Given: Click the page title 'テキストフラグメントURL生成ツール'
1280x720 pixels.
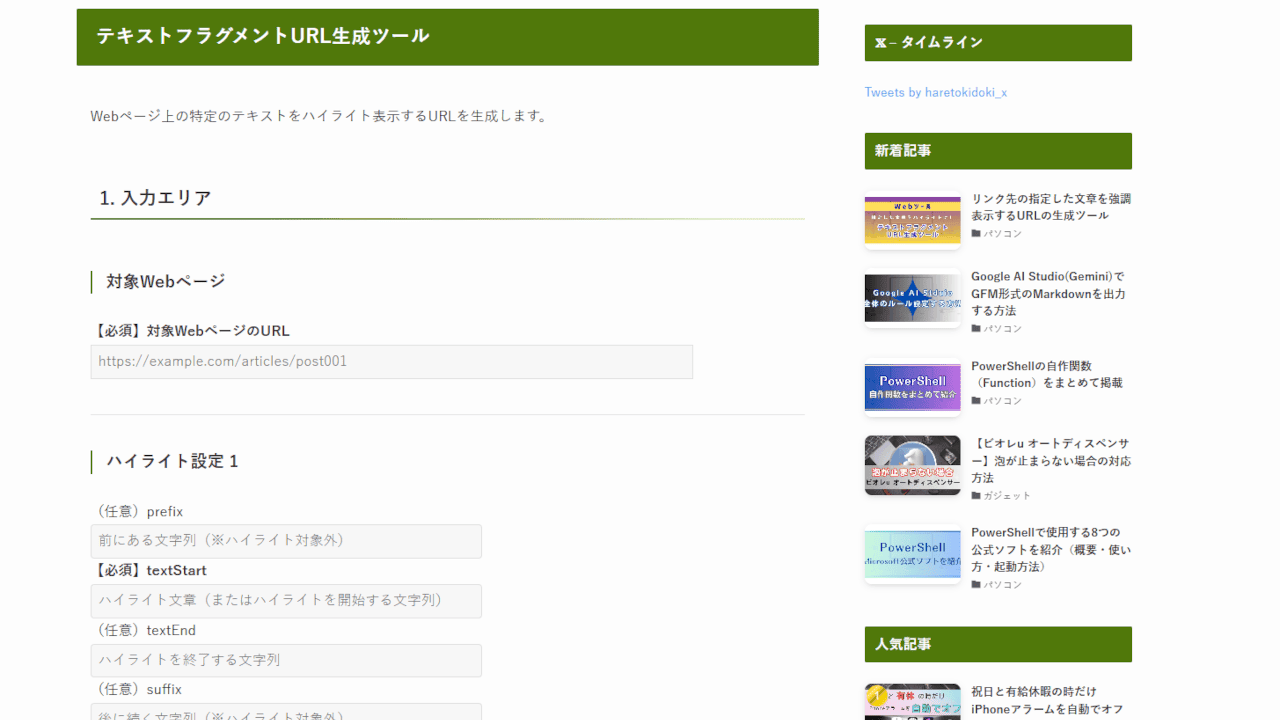Looking at the screenshot, I should pyautogui.click(x=263, y=36).
